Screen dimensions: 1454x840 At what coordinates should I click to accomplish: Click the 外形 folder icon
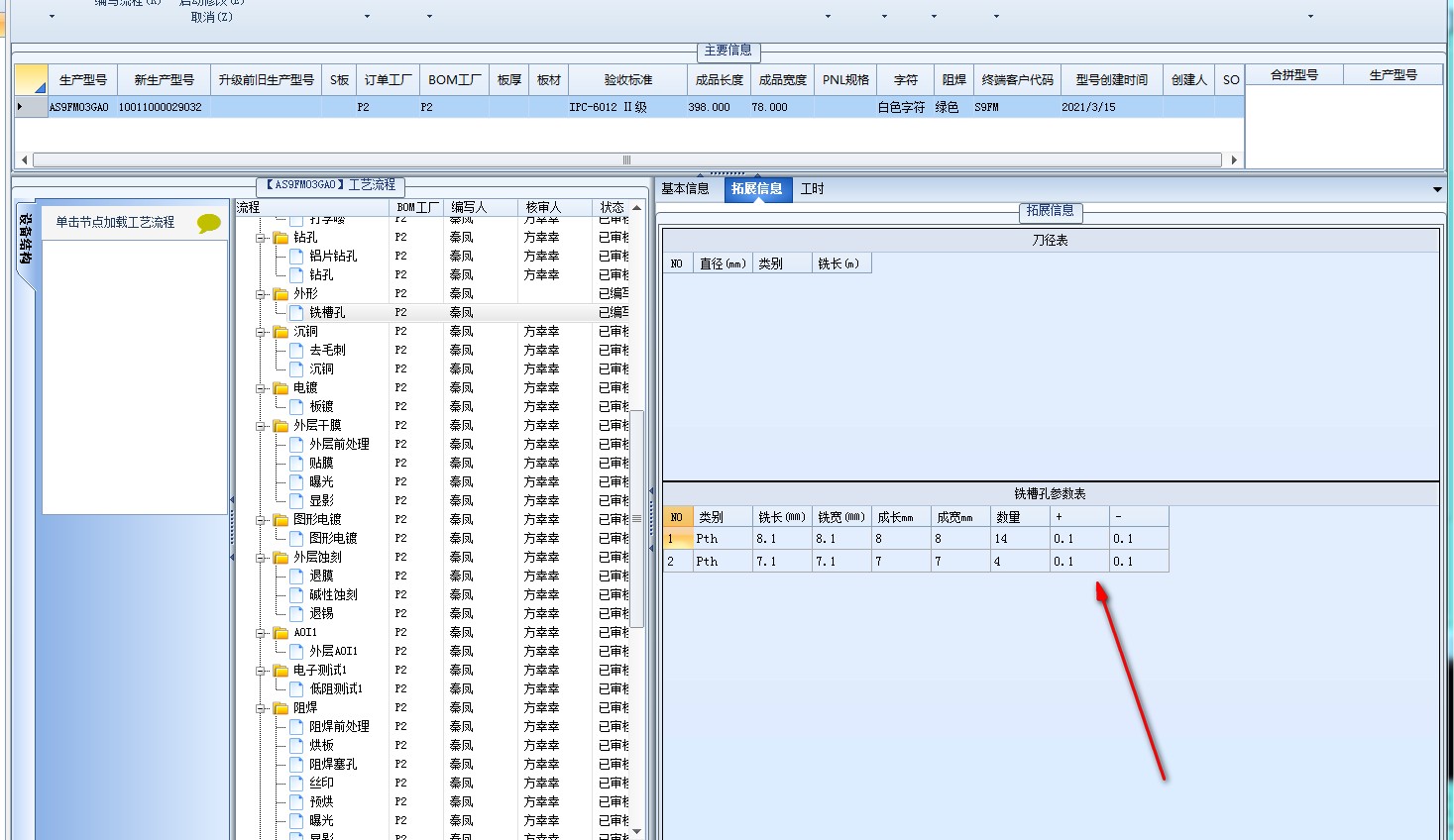281,294
